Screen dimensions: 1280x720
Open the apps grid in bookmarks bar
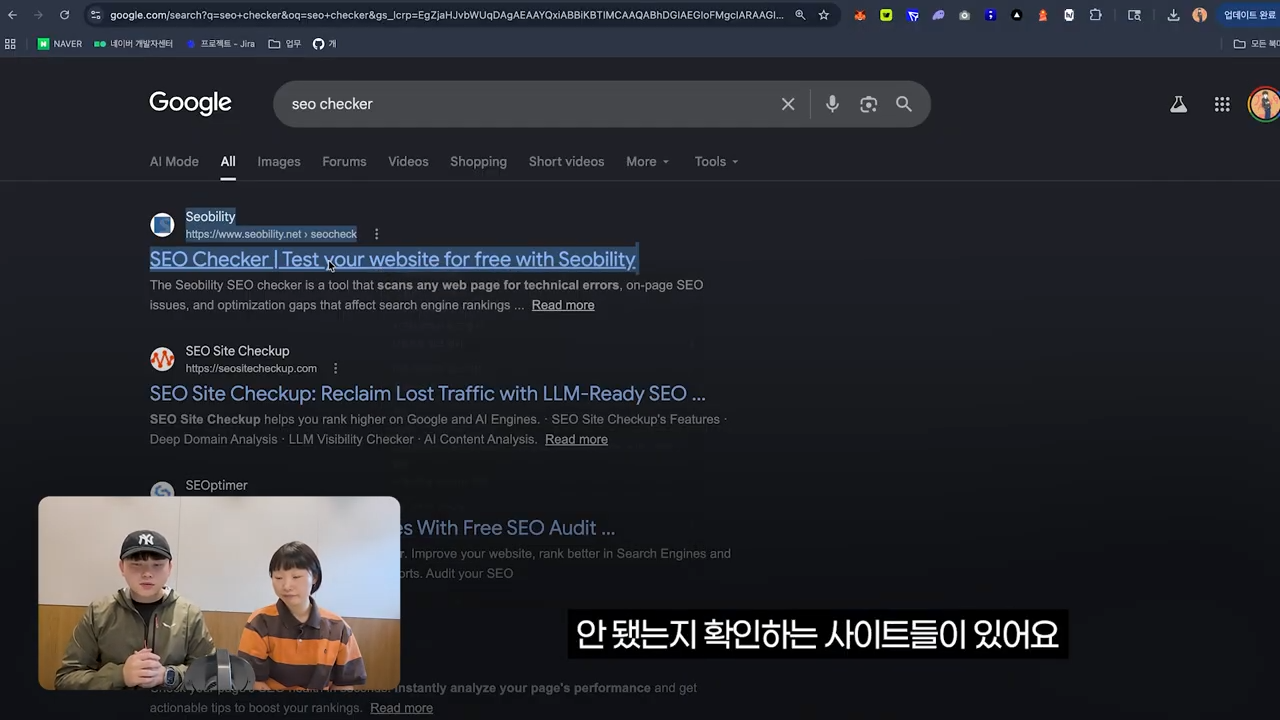pyautogui.click(x=11, y=44)
